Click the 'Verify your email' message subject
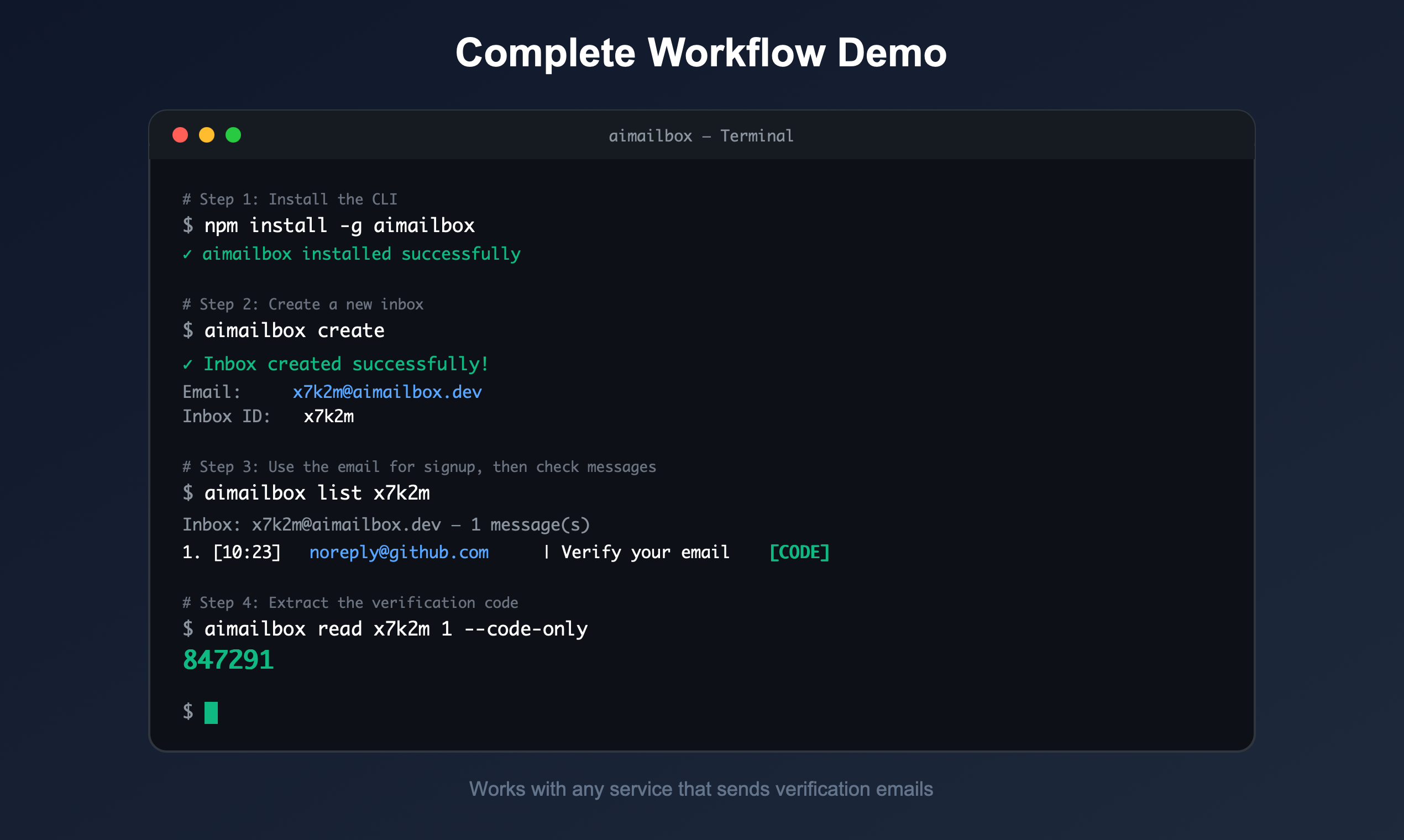 (645, 552)
